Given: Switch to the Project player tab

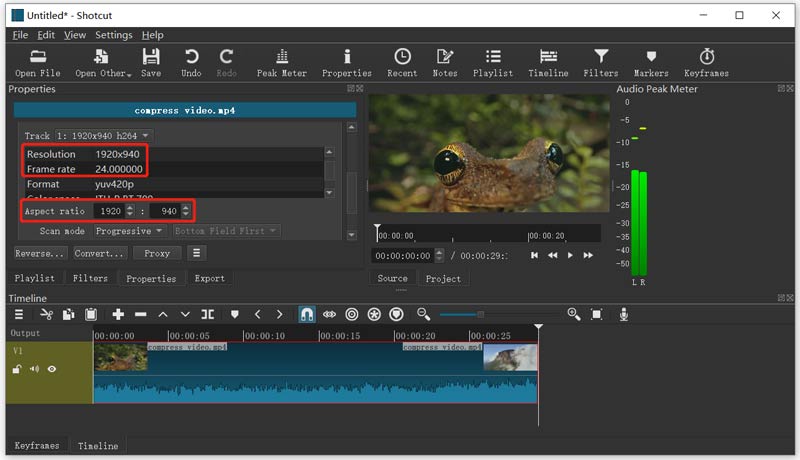Looking at the screenshot, I should click(443, 278).
